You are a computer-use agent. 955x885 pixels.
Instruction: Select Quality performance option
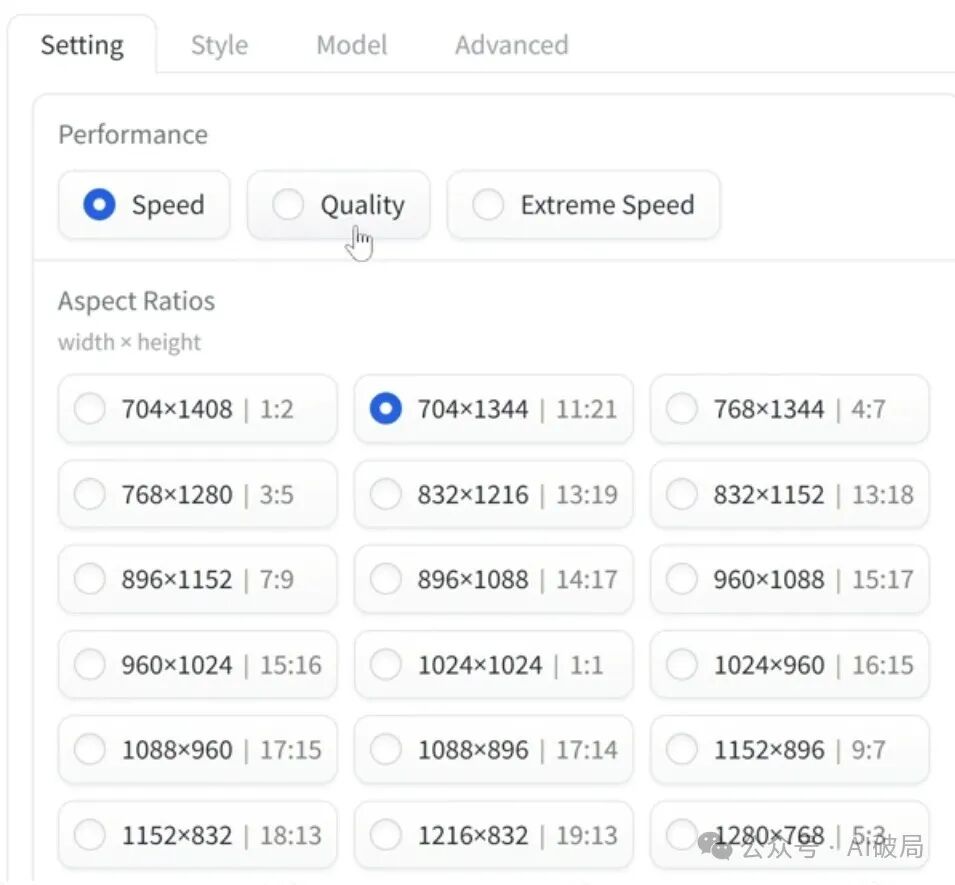pos(339,205)
